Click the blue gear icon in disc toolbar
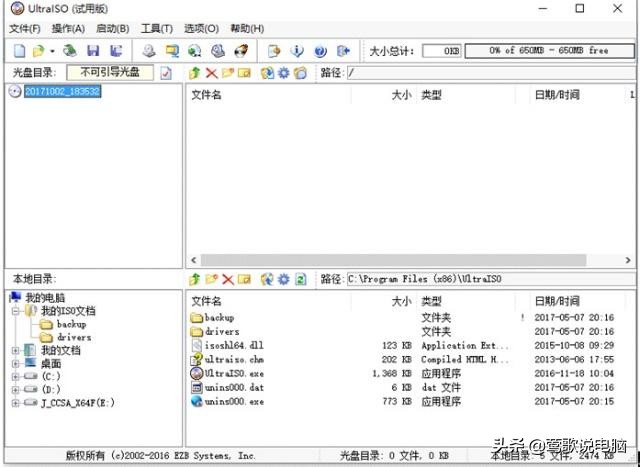 pos(283,73)
